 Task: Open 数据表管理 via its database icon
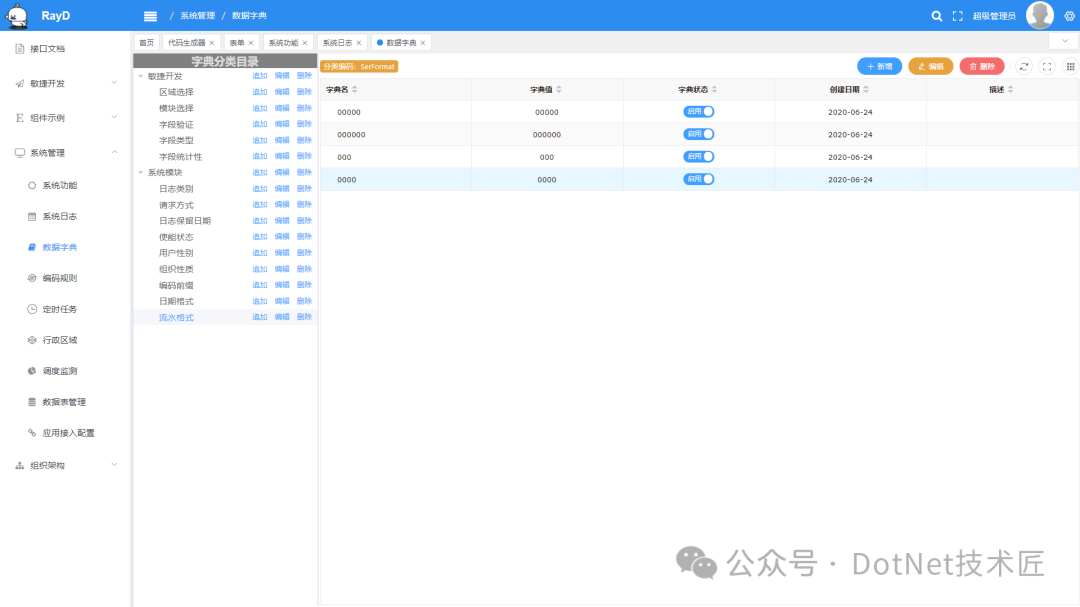coord(32,402)
